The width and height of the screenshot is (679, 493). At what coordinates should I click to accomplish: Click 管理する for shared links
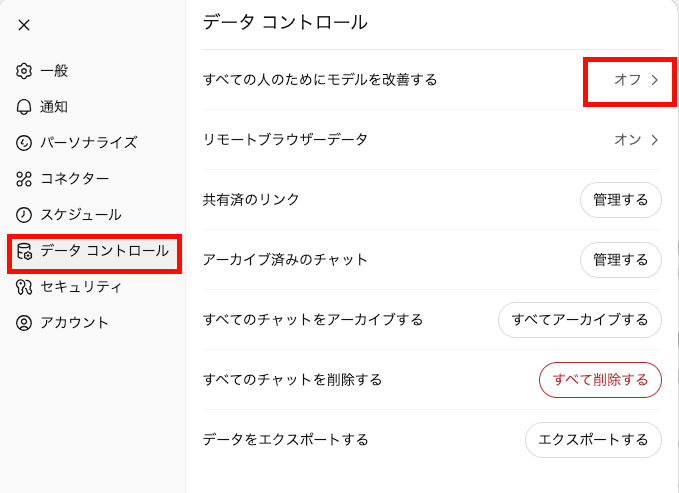[x=620, y=200]
